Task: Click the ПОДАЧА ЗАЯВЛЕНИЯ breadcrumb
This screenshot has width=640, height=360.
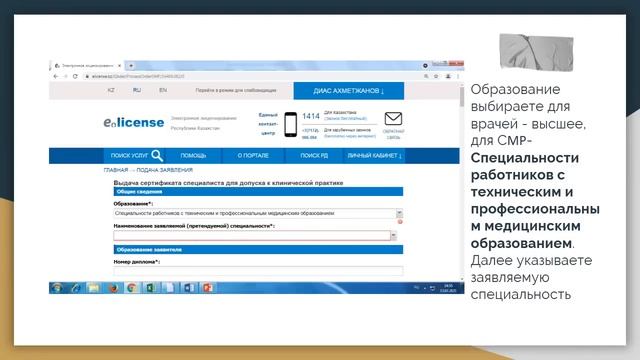Action: pyautogui.click(x=164, y=170)
